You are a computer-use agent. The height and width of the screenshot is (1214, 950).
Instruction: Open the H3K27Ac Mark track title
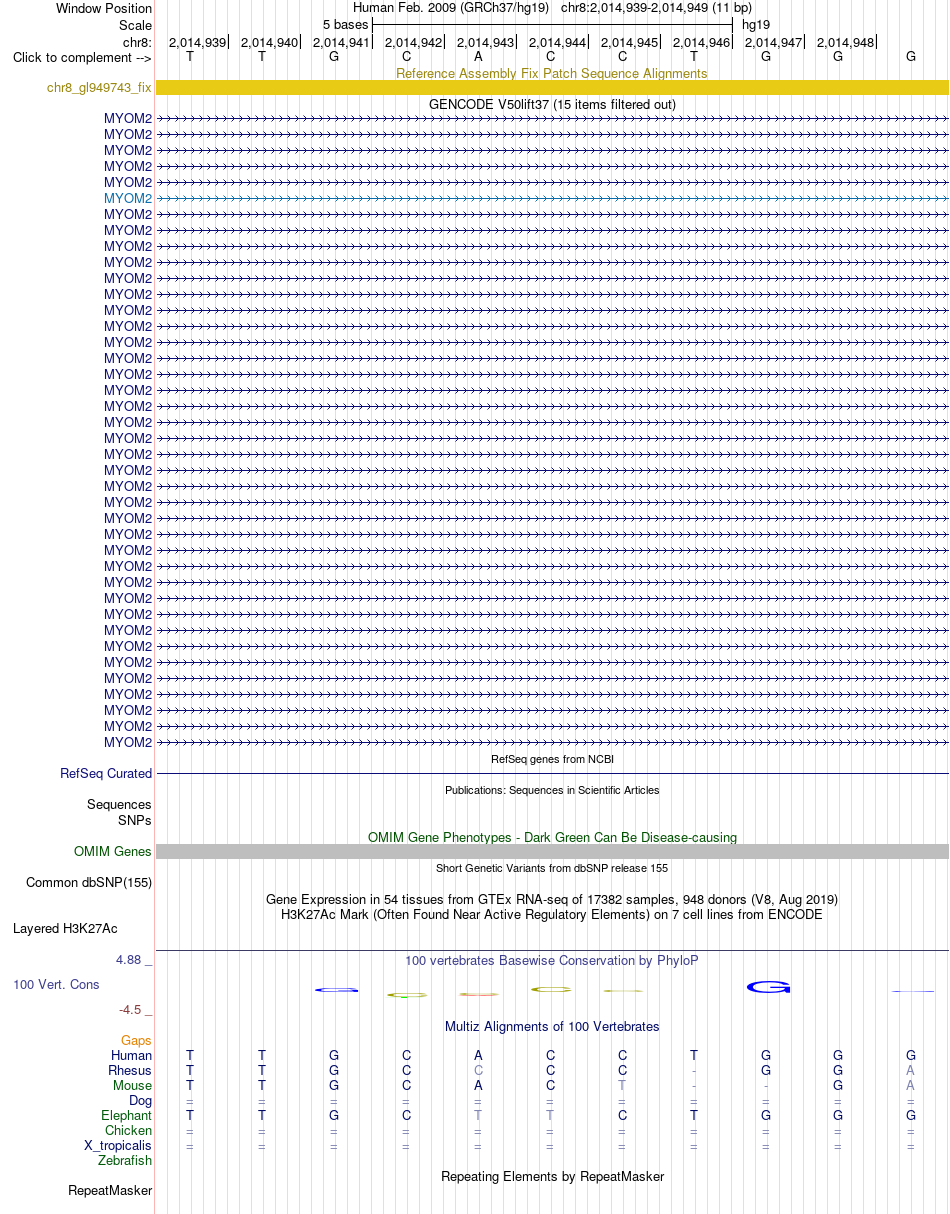click(552, 914)
